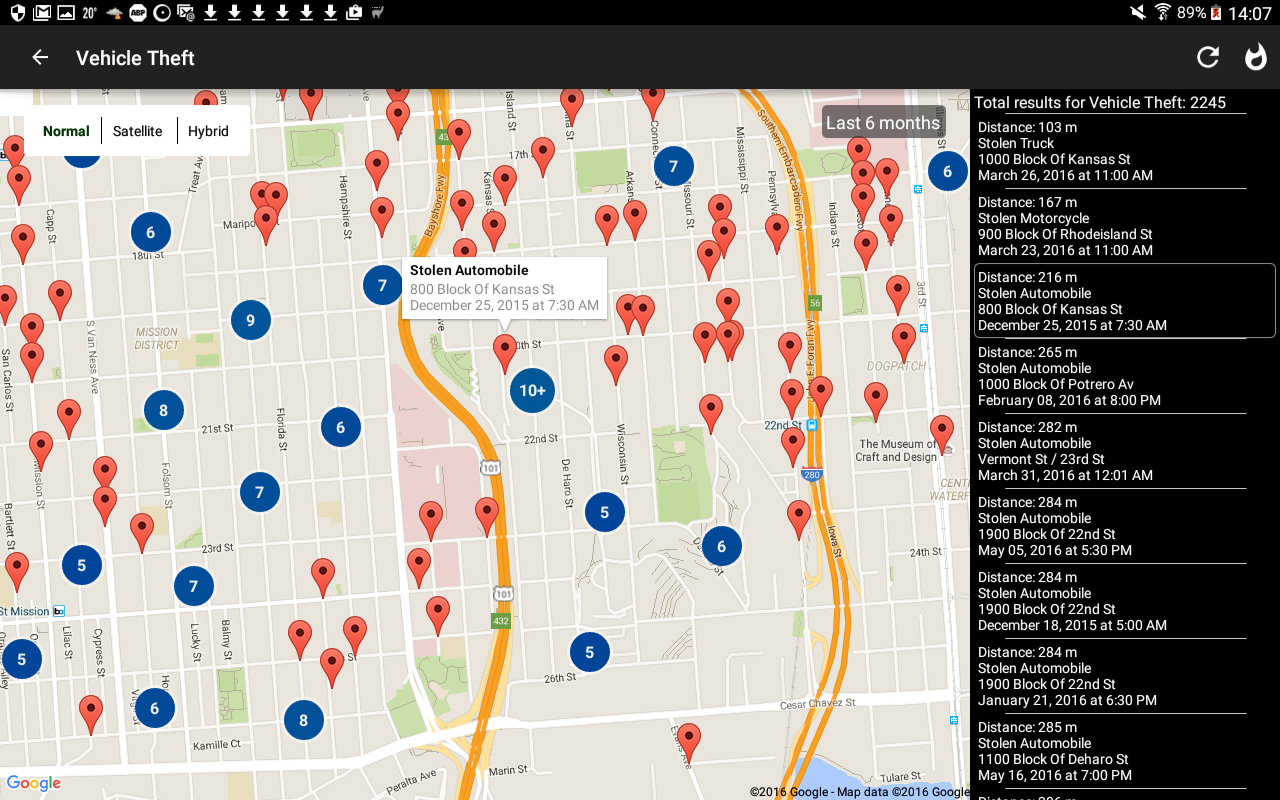Tap the 14:07 clock in the status bar
1280x800 pixels.
1250,13
